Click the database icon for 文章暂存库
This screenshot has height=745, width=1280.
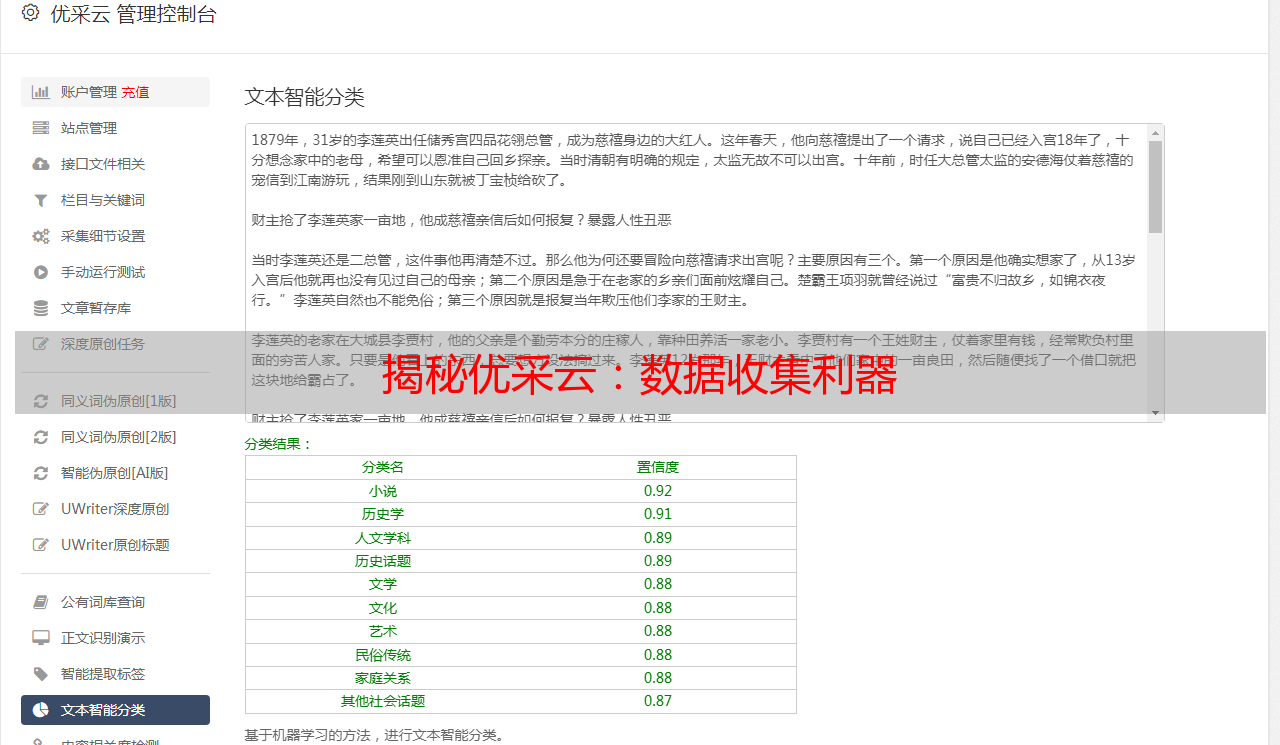coord(41,308)
